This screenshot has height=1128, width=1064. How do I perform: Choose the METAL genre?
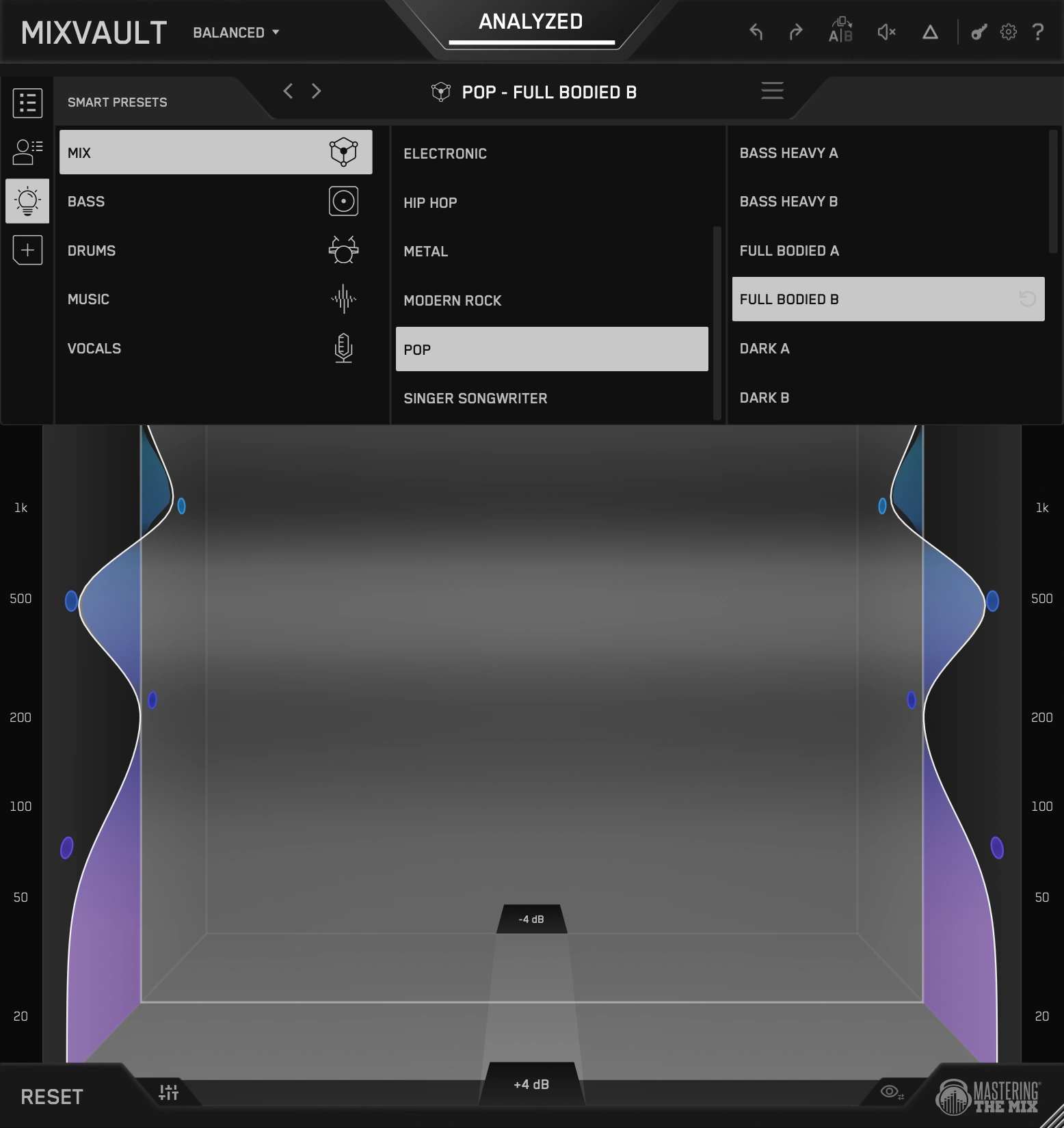click(552, 252)
